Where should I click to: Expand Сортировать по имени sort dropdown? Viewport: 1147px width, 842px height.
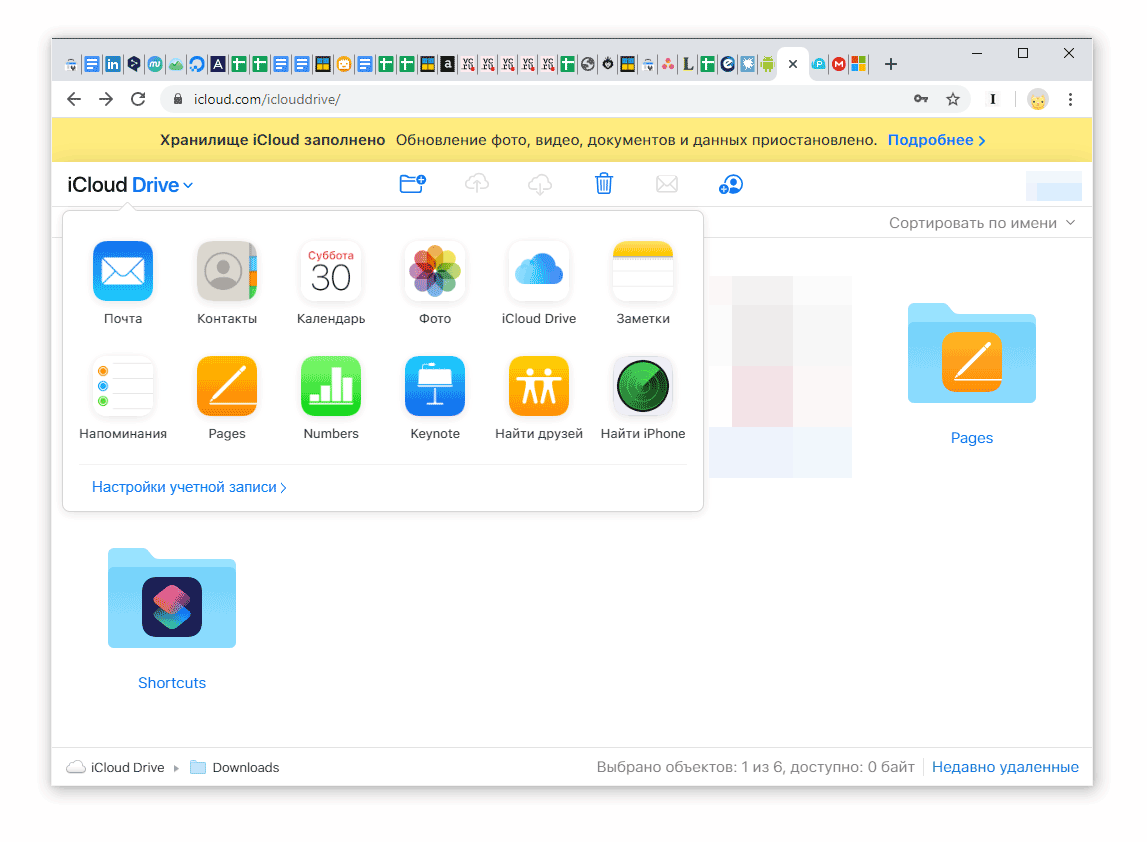[x=982, y=223]
